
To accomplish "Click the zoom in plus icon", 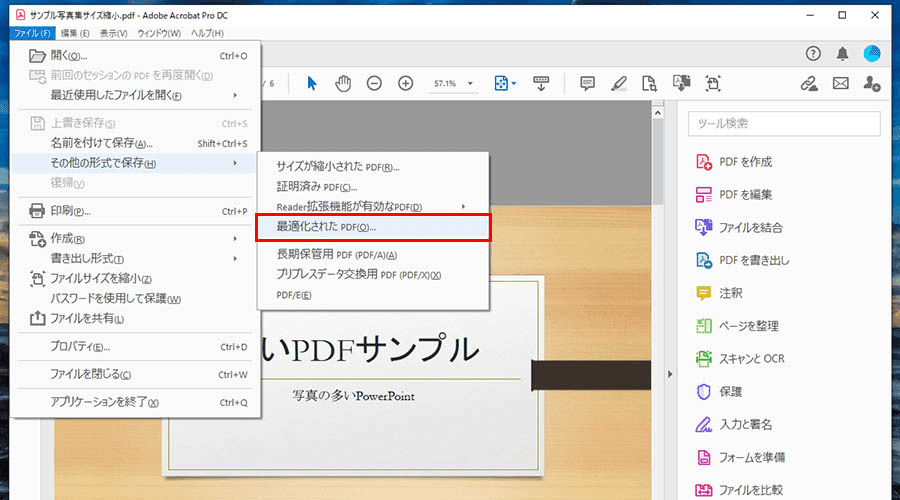I will coord(405,84).
